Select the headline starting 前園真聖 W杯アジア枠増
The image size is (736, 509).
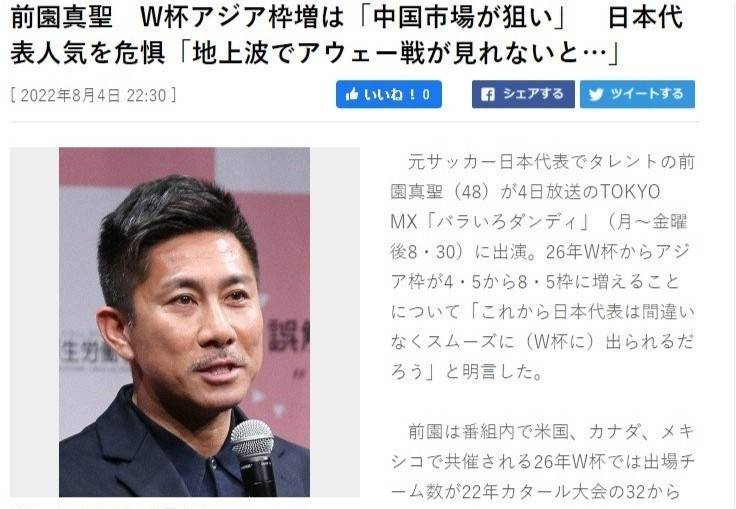346,35
